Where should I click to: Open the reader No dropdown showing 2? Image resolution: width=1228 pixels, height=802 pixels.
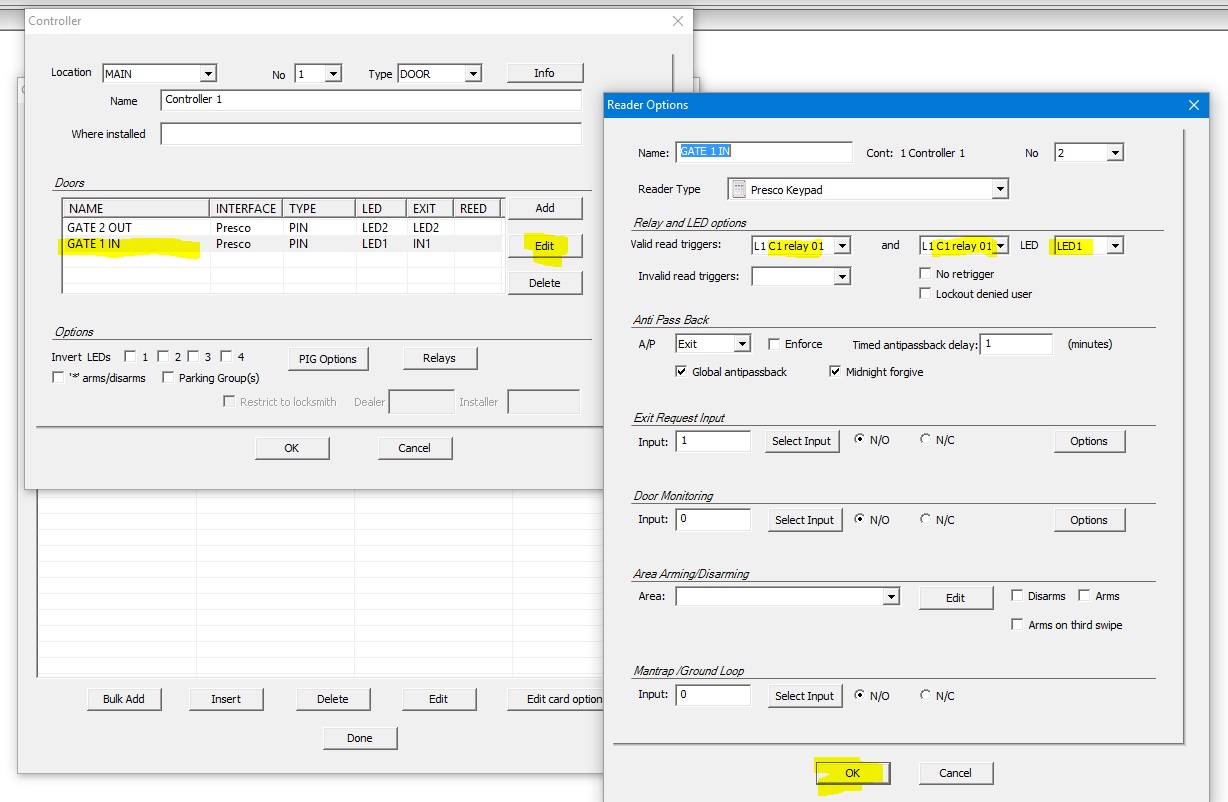(x=1115, y=153)
